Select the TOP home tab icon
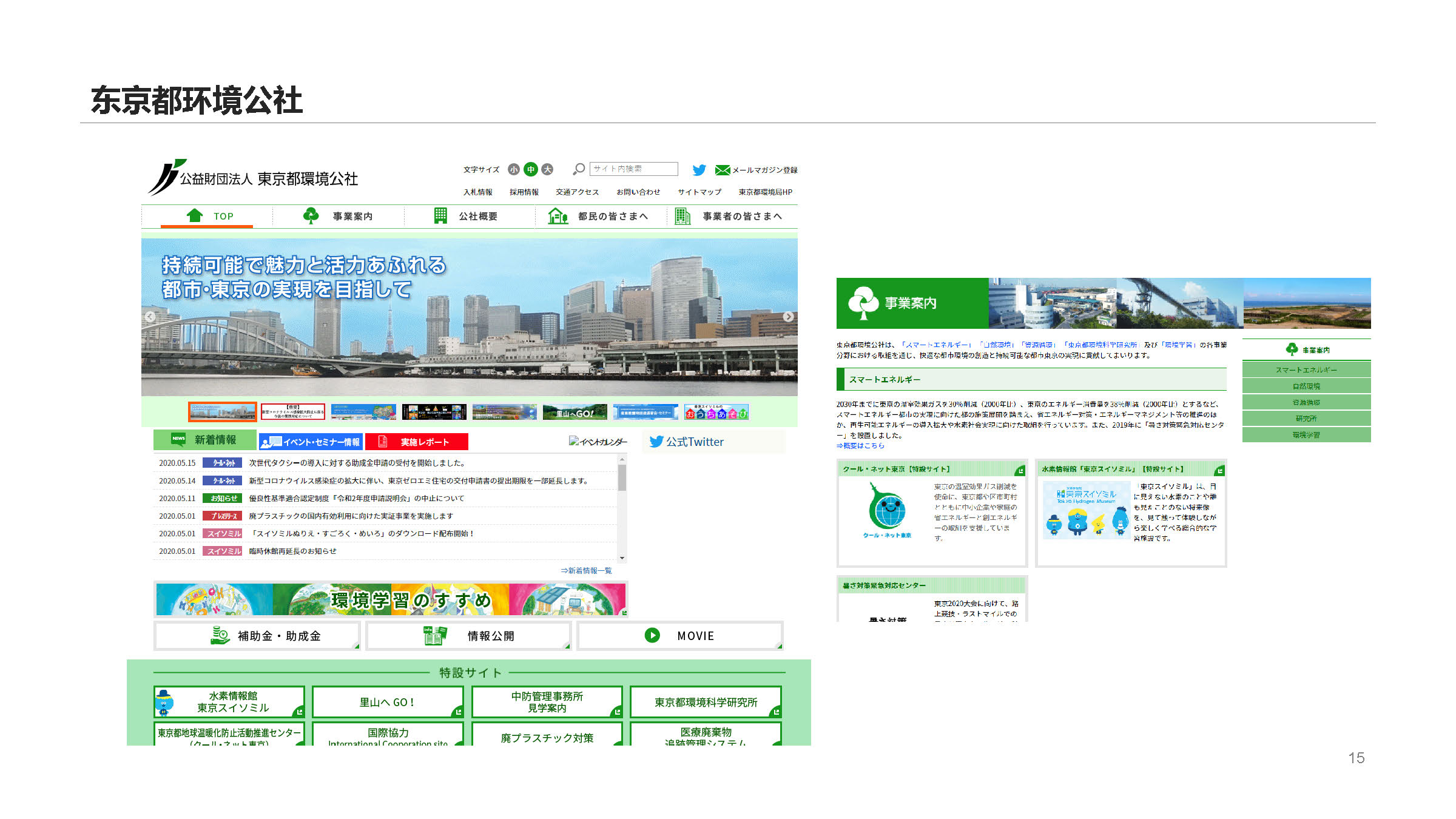 [195, 215]
